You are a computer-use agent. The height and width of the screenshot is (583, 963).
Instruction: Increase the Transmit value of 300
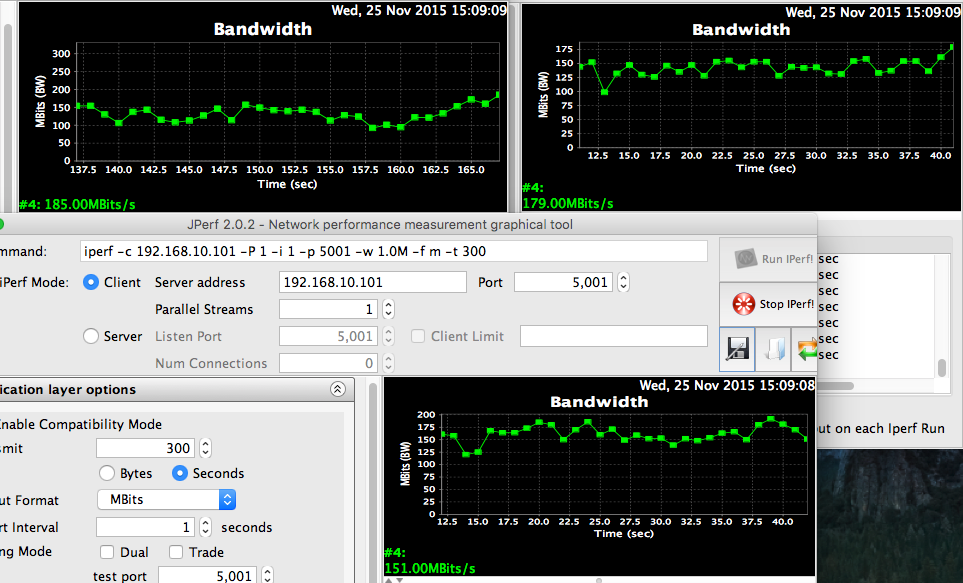click(x=206, y=444)
